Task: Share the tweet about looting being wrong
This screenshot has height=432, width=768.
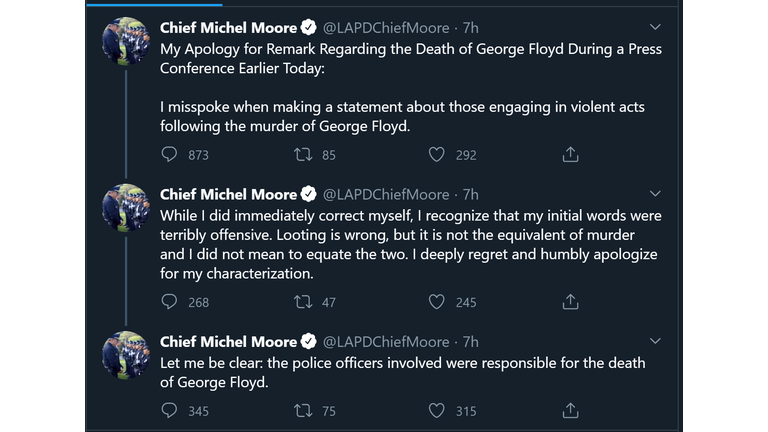Action: (x=571, y=302)
